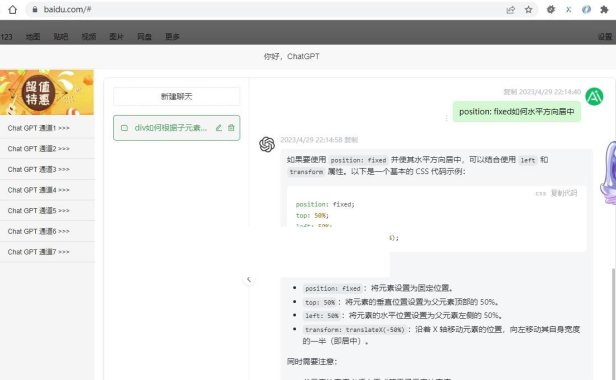The width and height of the screenshot is (616, 380).
Task: Delete the chat with the trash icon
Action: pos(231,128)
